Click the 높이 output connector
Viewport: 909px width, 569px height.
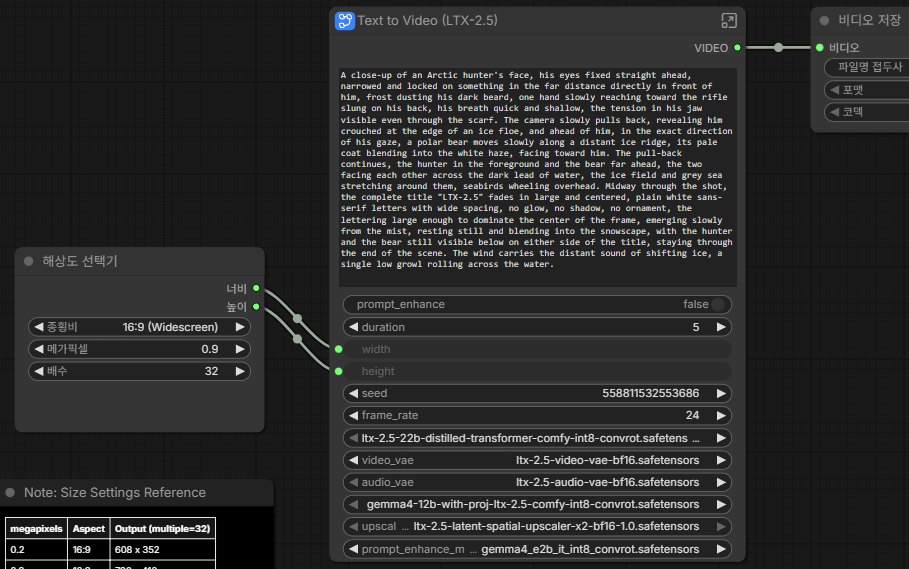tap(256, 307)
